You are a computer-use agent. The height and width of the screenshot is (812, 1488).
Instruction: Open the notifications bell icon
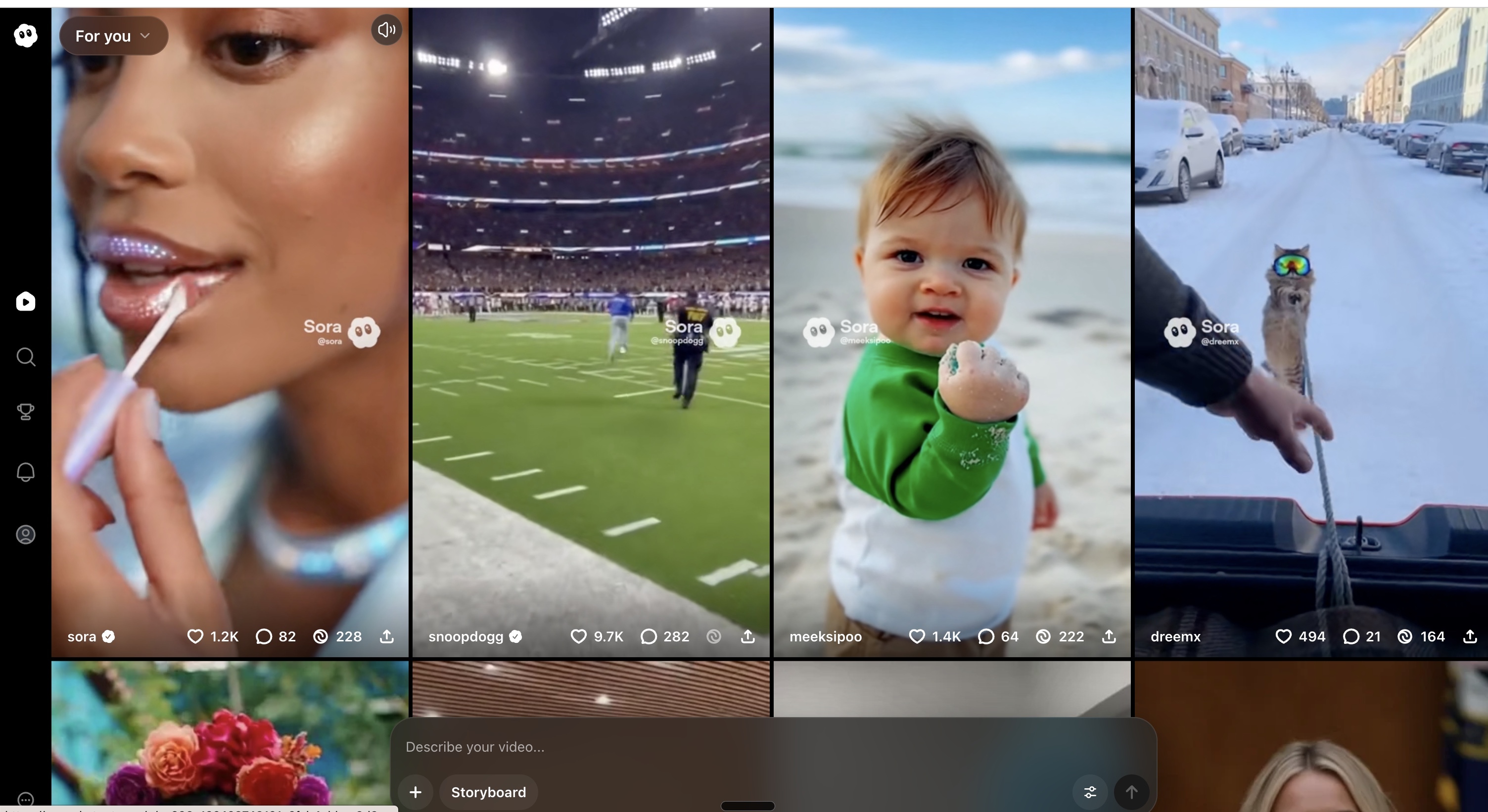25,472
